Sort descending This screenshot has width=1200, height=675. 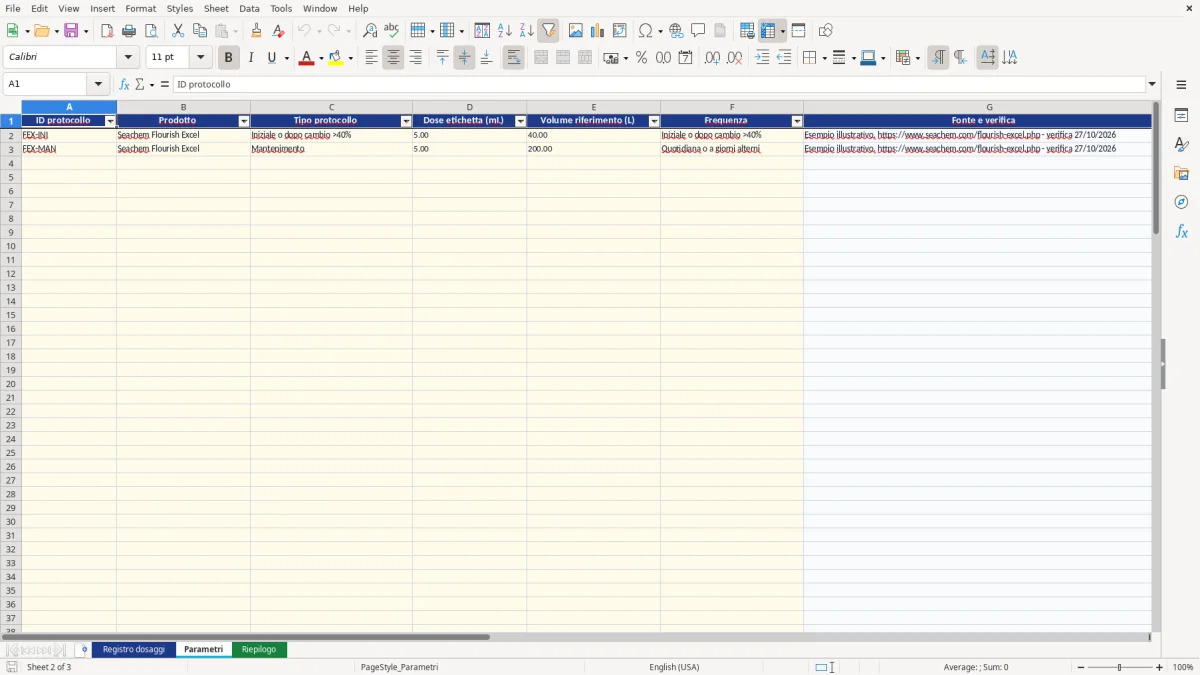526,31
